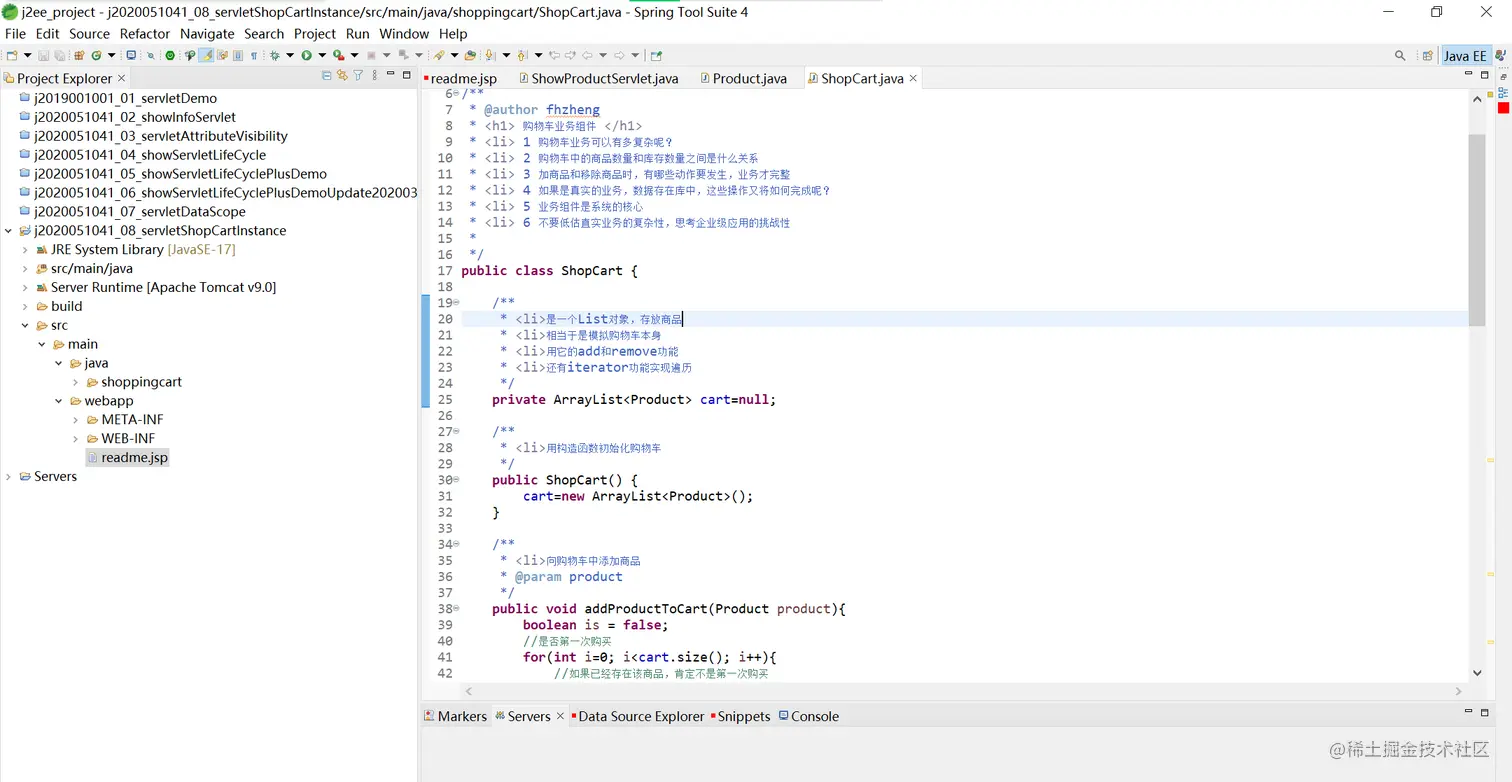Screen dimensions: 1512x782
Task: Maximize the editor area
Action: pyautogui.click(x=1485, y=75)
